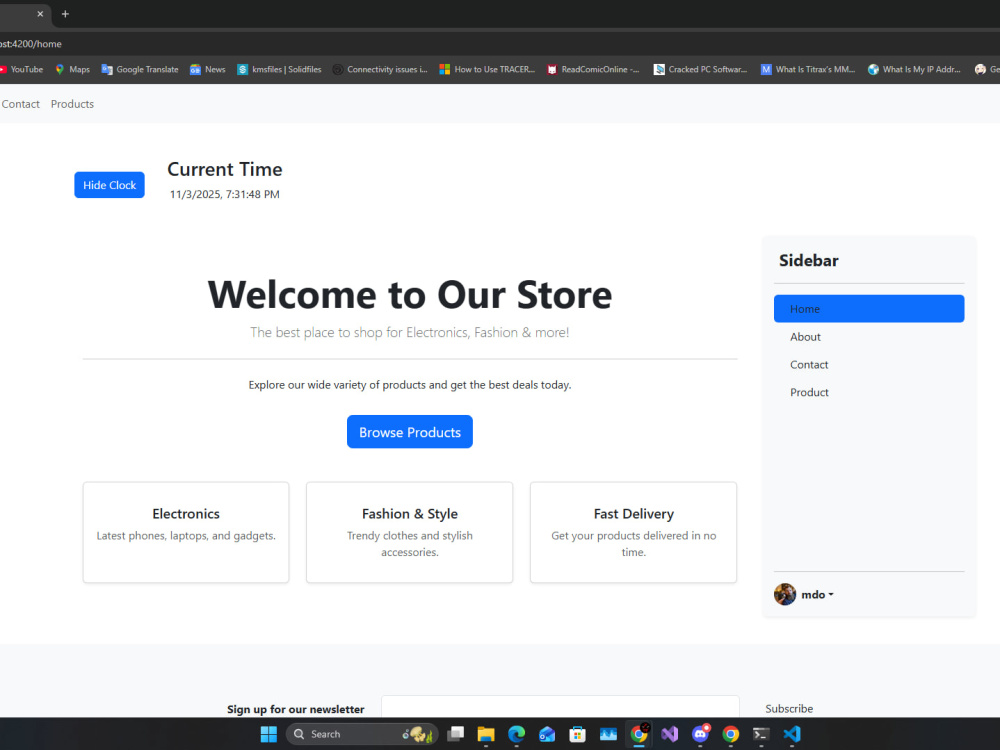Open the Windows Start menu
The height and width of the screenshot is (750, 1000).
tap(268, 734)
